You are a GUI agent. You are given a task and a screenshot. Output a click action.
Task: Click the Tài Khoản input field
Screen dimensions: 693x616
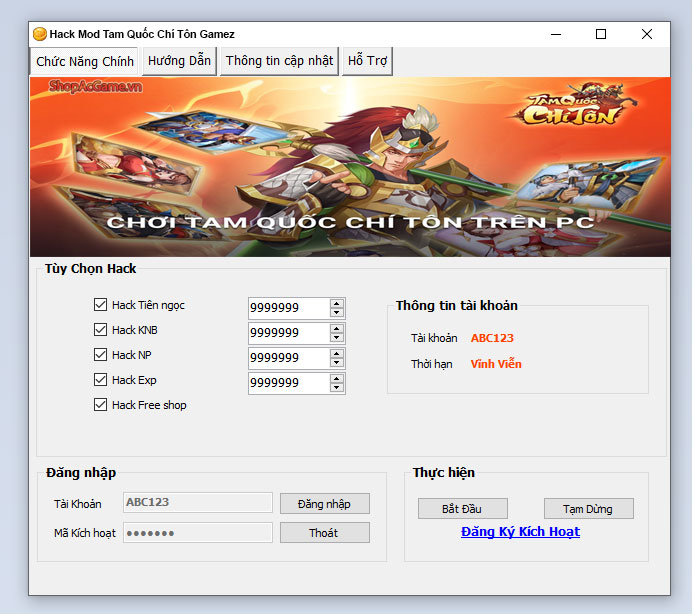(x=198, y=503)
